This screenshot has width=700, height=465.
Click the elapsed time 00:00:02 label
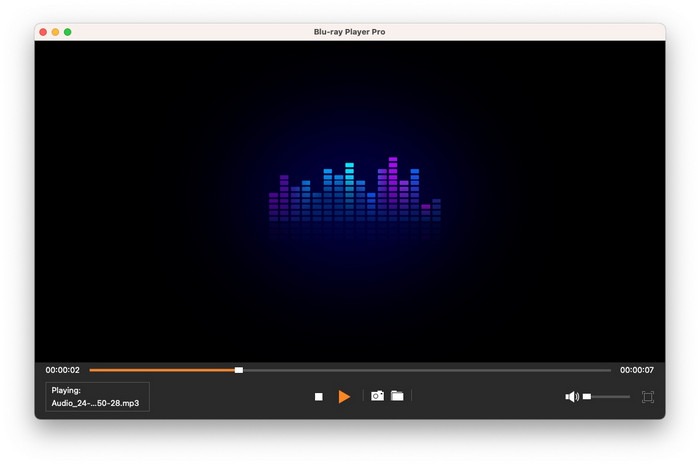click(x=62, y=370)
